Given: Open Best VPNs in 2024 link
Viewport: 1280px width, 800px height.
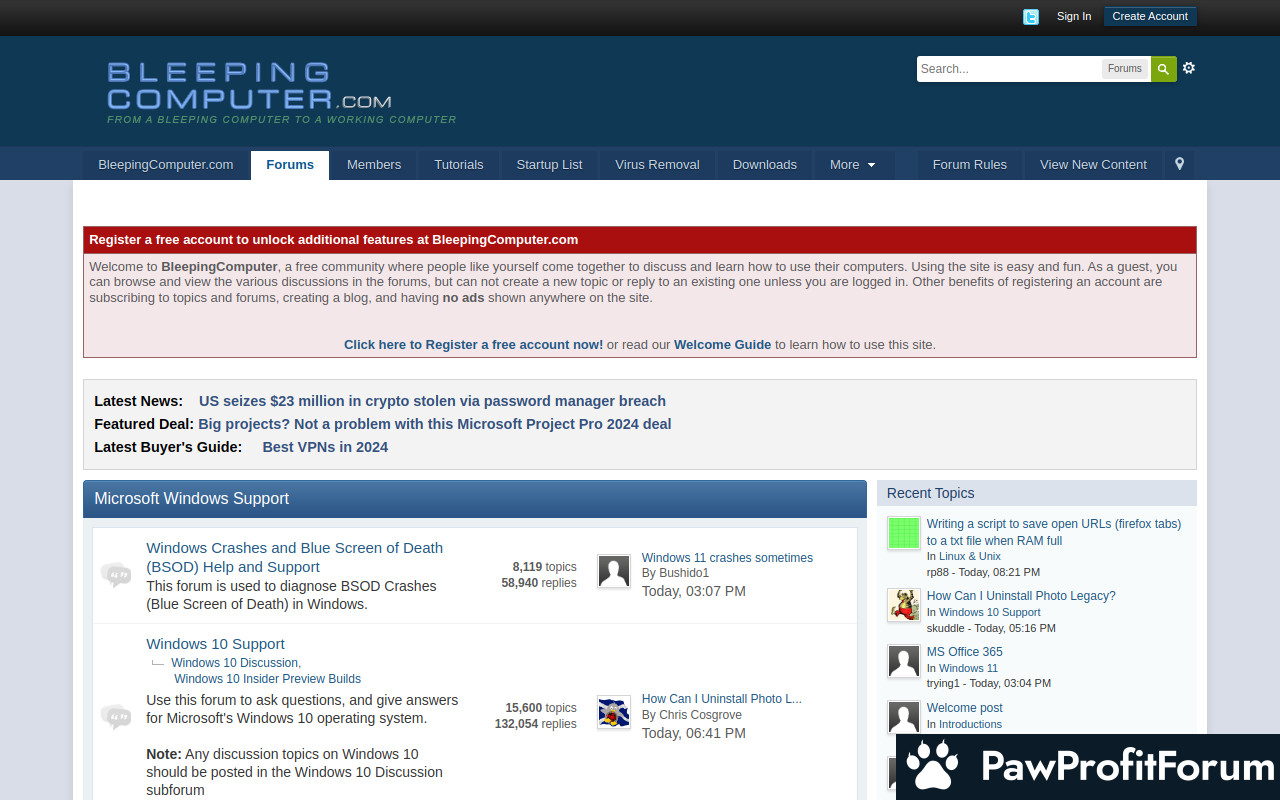Looking at the screenshot, I should [325, 447].
